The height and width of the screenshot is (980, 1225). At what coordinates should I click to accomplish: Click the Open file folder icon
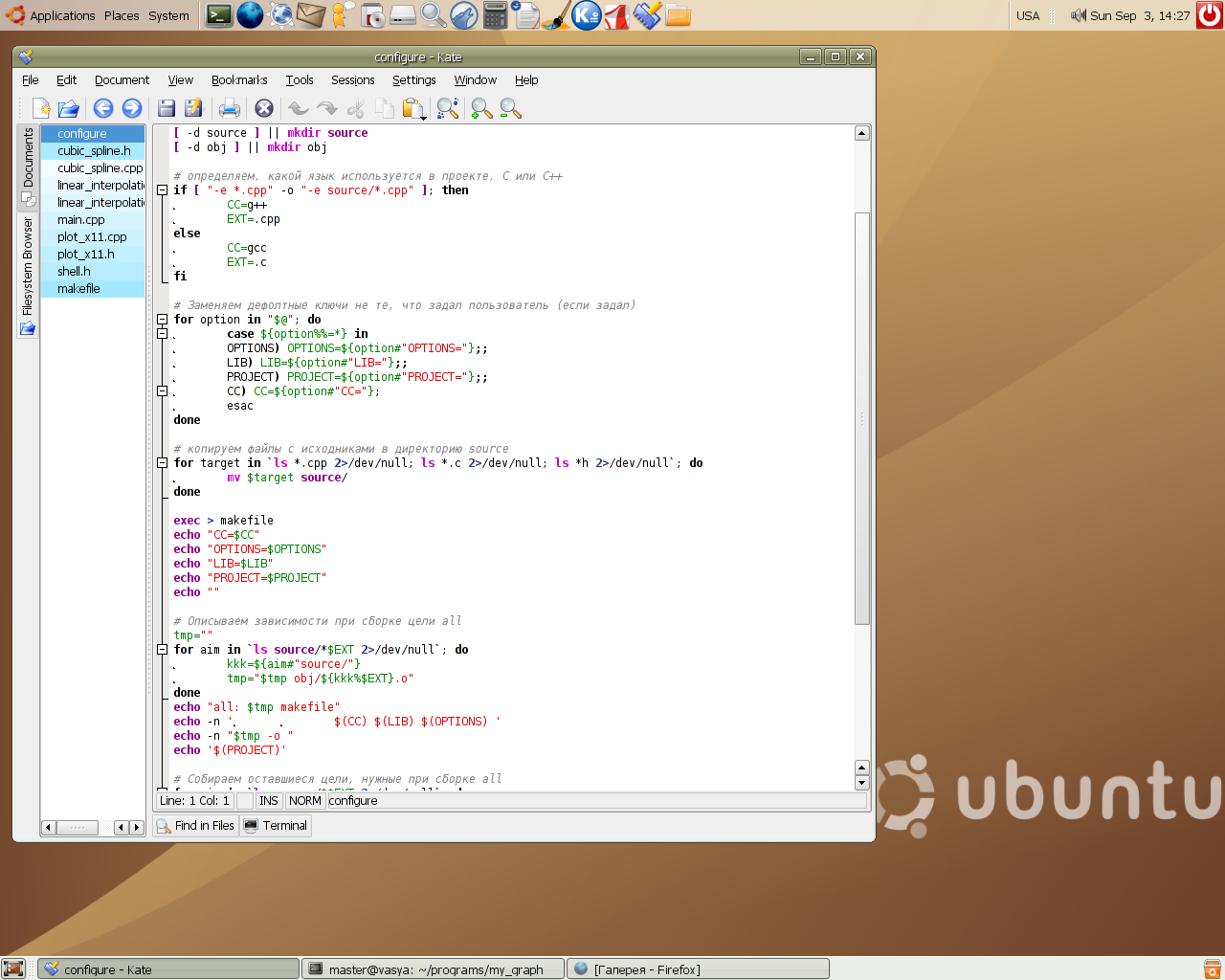click(x=69, y=108)
